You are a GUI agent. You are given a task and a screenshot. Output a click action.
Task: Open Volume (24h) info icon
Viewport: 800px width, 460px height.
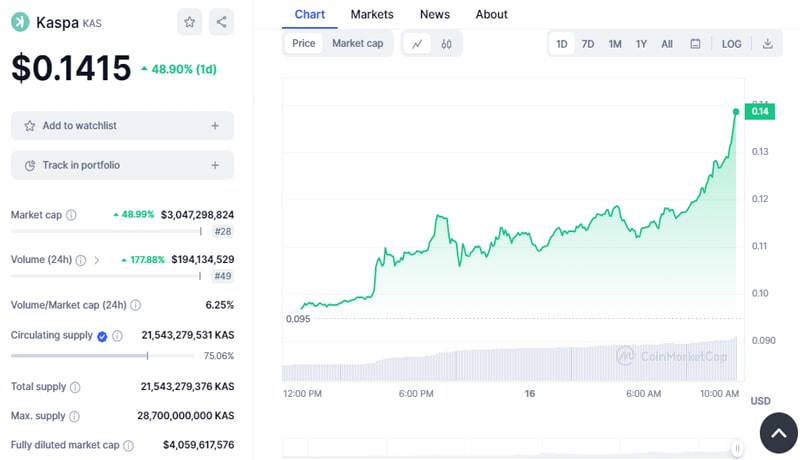coord(81,260)
